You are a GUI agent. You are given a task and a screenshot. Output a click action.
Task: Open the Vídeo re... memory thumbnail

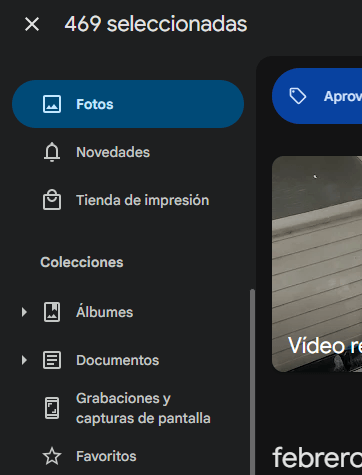[317, 264]
